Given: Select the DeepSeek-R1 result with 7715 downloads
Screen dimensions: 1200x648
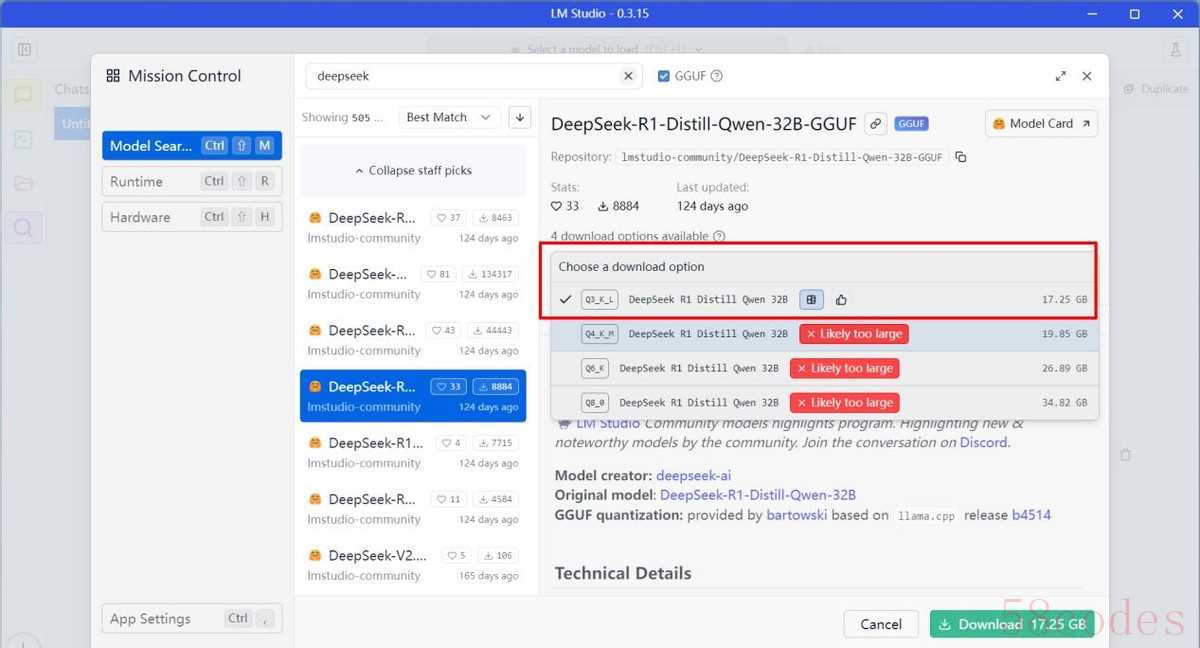Looking at the screenshot, I should [x=413, y=452].
